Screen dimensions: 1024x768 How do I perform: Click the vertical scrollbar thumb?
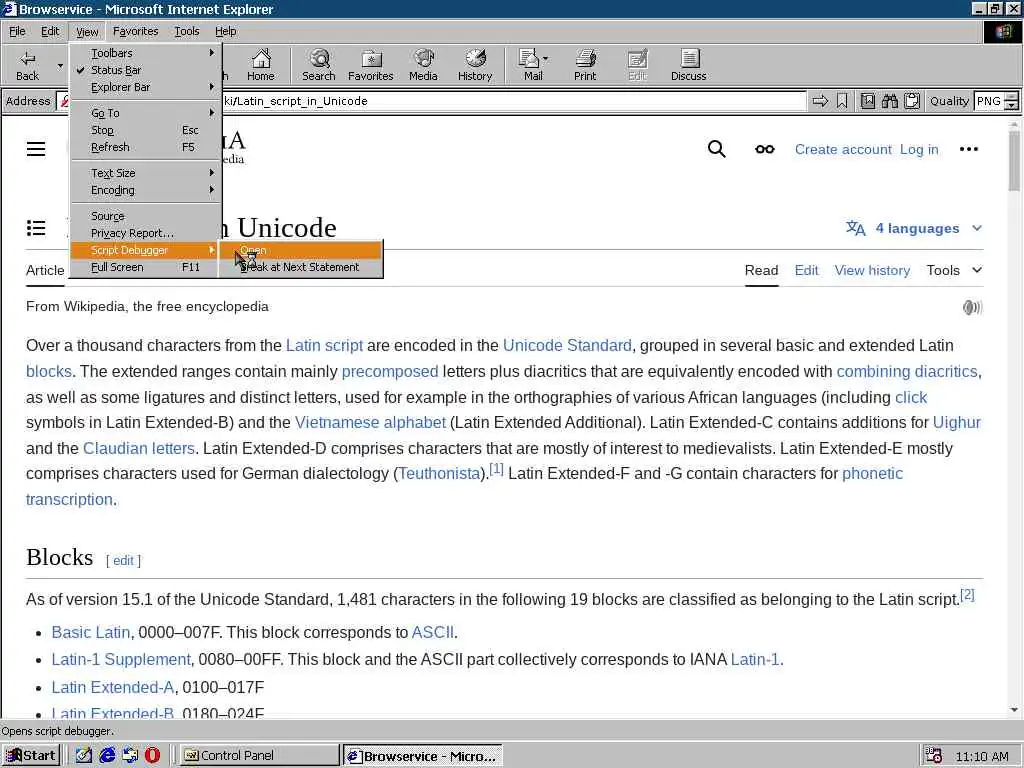pyautogui.click(x=1014, y=160)
